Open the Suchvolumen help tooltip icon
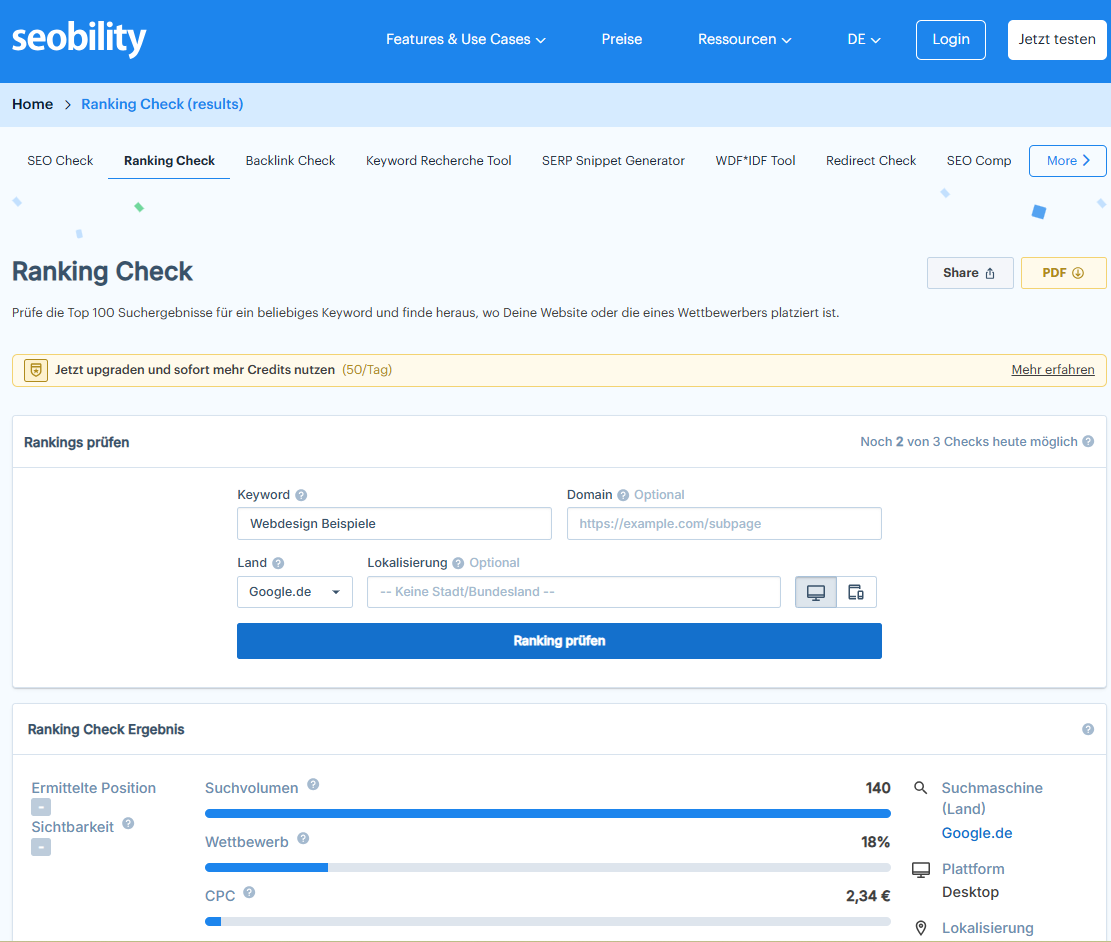The image size is (1111, 942). click(x=313, y=786)
